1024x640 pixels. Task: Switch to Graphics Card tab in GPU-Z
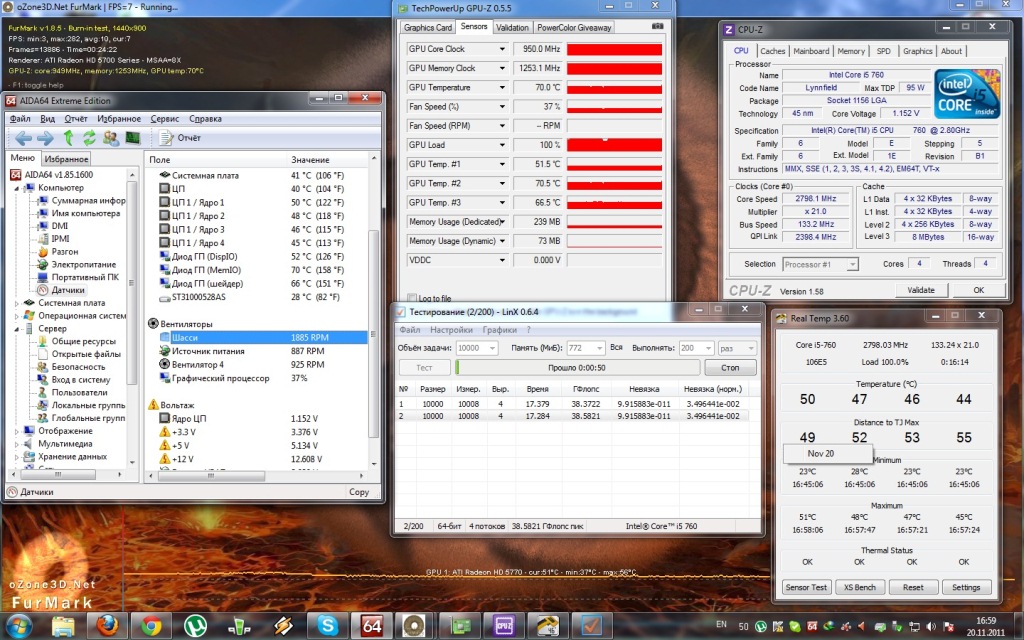pos(427,27)
